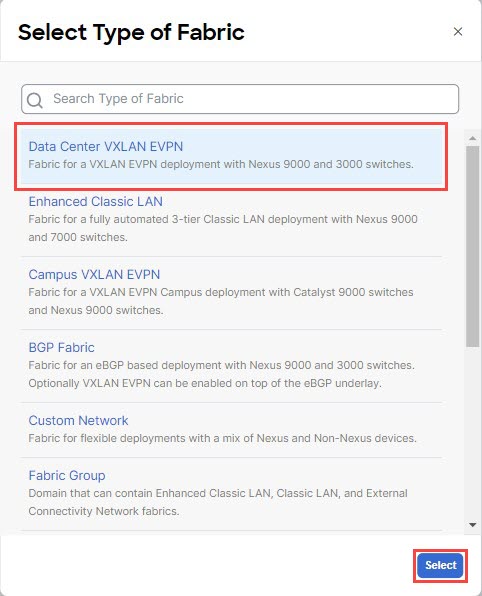Image resolution: width=482 pixels, height=596 pixels.
Task: Choose the Custom Network title
Action: [x=78, y=420]
